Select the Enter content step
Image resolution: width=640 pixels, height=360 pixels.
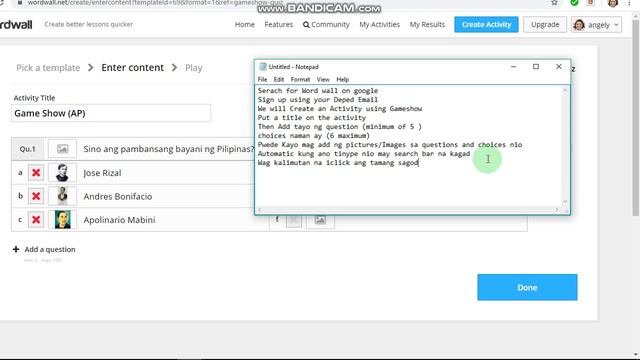[132, 67]
